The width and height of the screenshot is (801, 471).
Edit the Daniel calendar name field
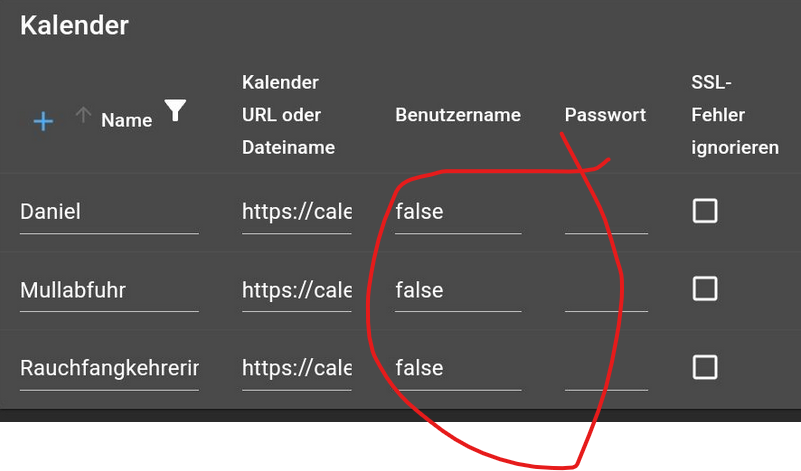tap(109, 212)
